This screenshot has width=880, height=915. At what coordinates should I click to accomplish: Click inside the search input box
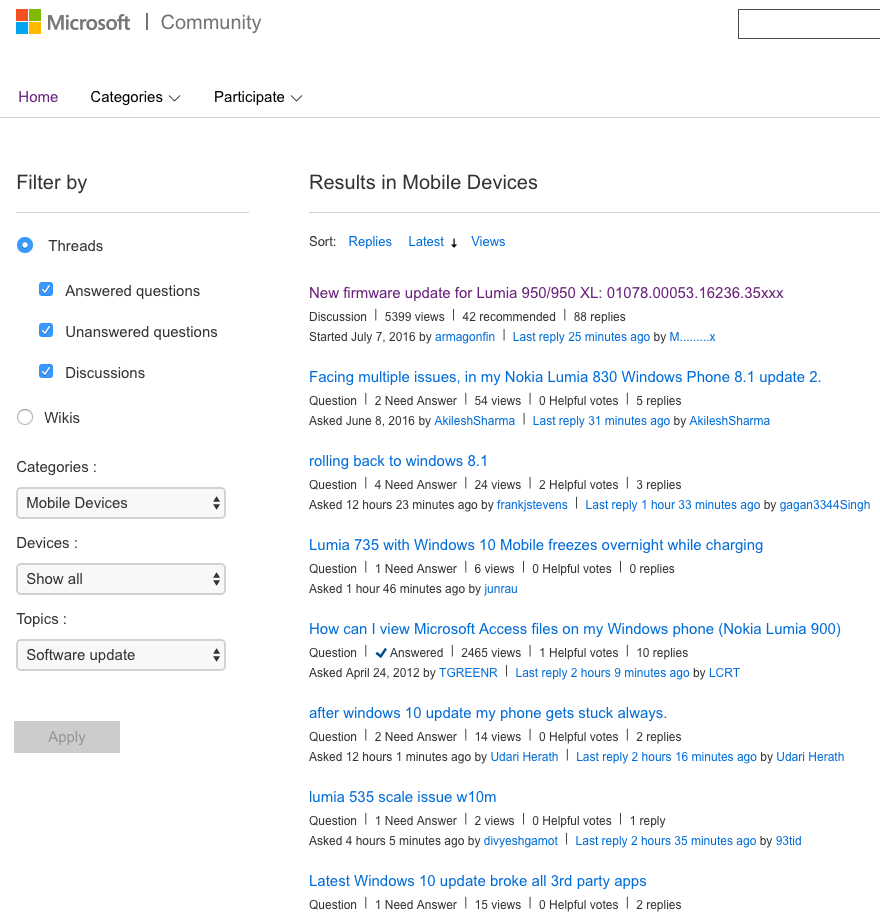[809, 24]
